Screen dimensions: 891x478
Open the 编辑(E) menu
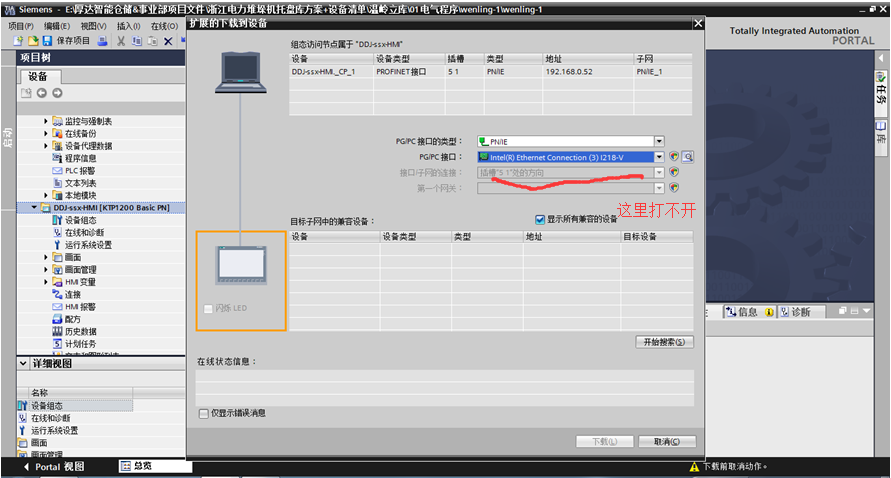[x=57, y=26]
